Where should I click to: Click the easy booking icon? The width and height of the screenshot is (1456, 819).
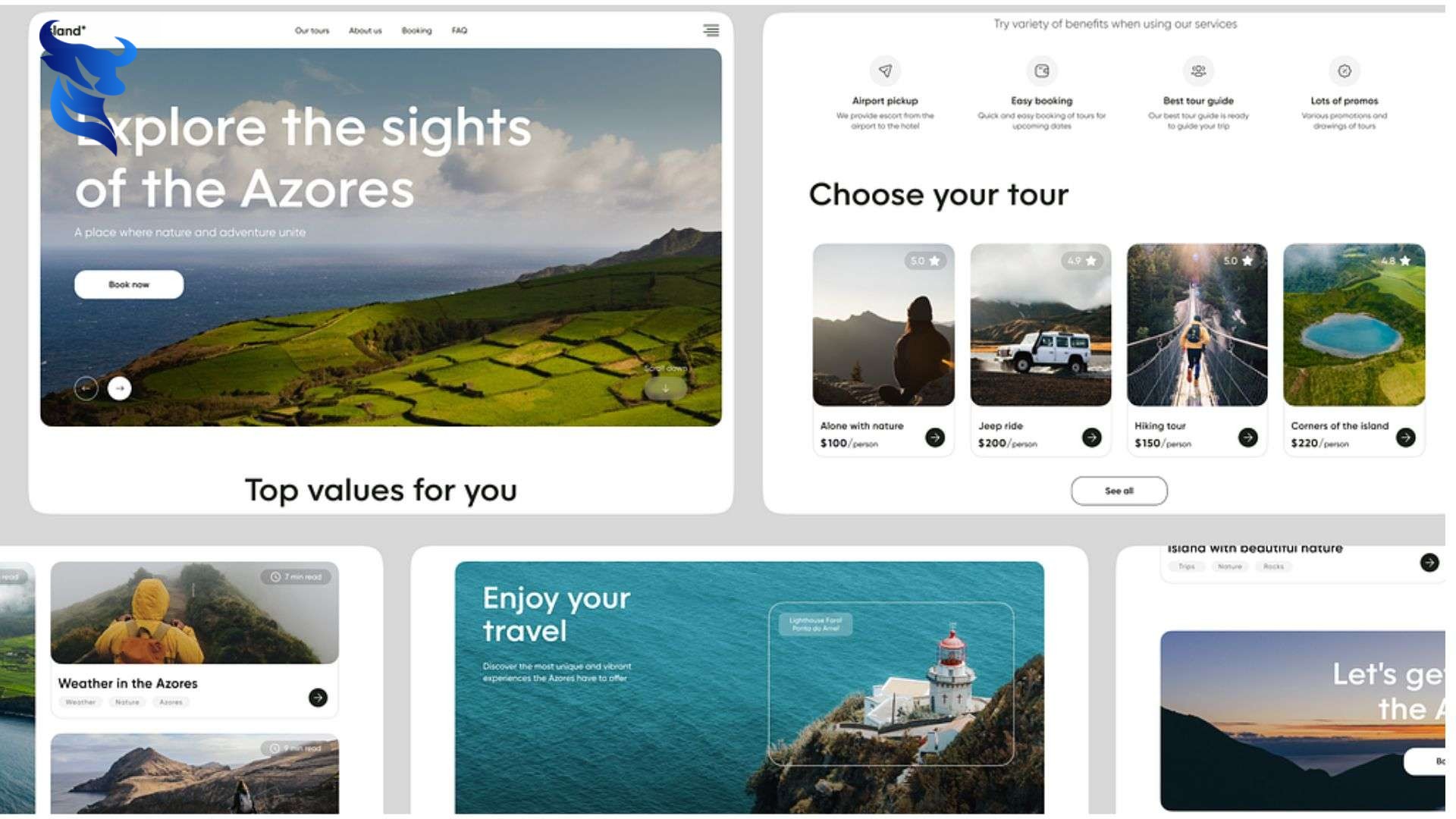click(1042, 71)
